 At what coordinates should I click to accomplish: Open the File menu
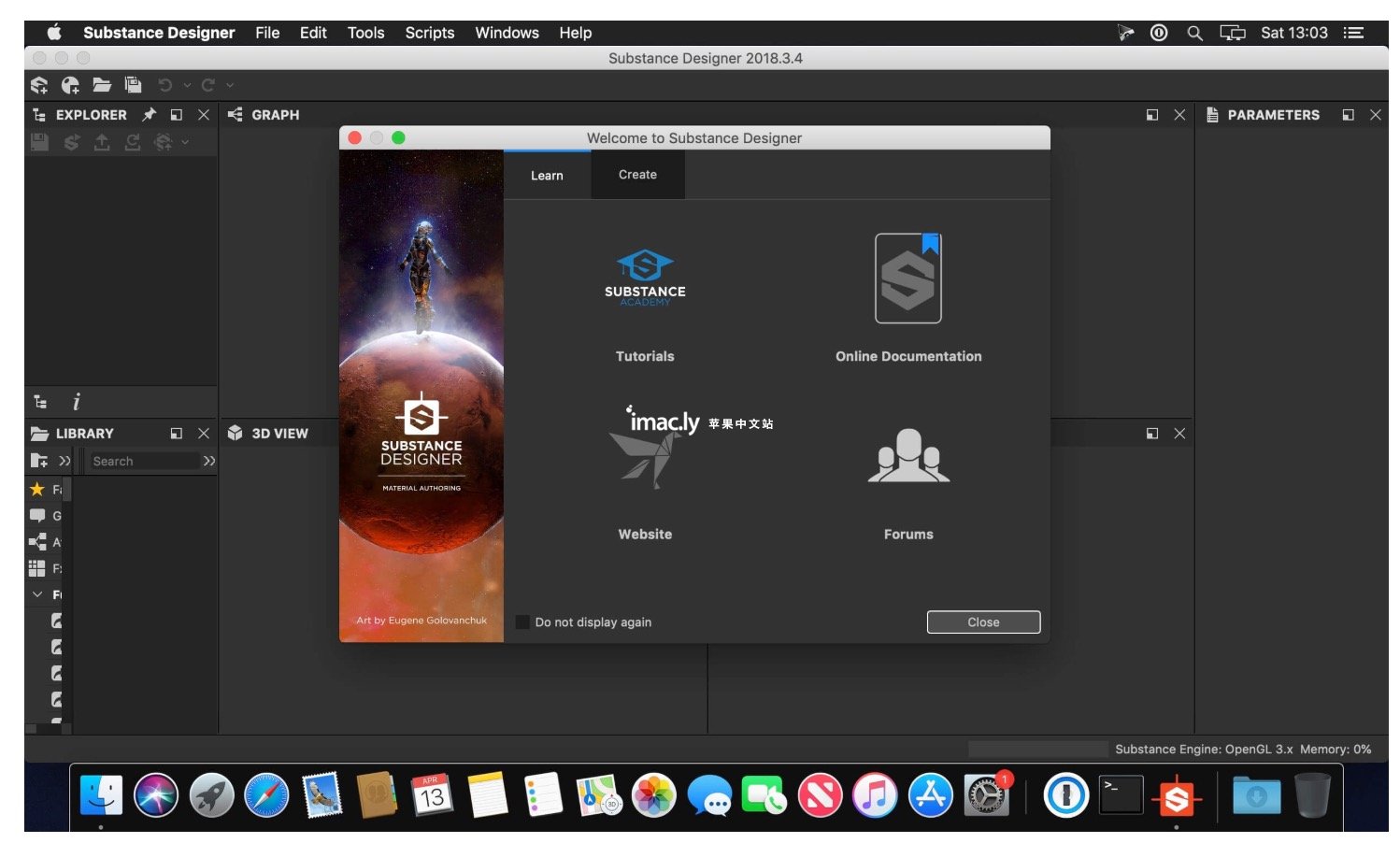click(267, 33)
